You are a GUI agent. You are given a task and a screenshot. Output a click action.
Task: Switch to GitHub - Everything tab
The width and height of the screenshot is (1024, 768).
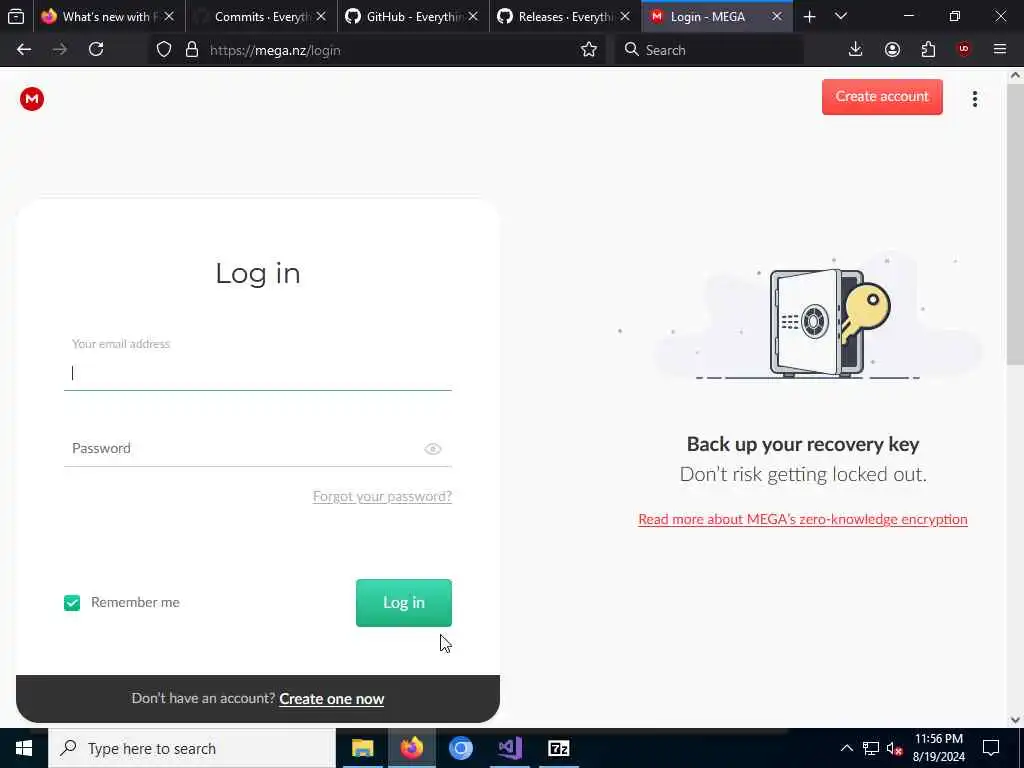(413, 16)
